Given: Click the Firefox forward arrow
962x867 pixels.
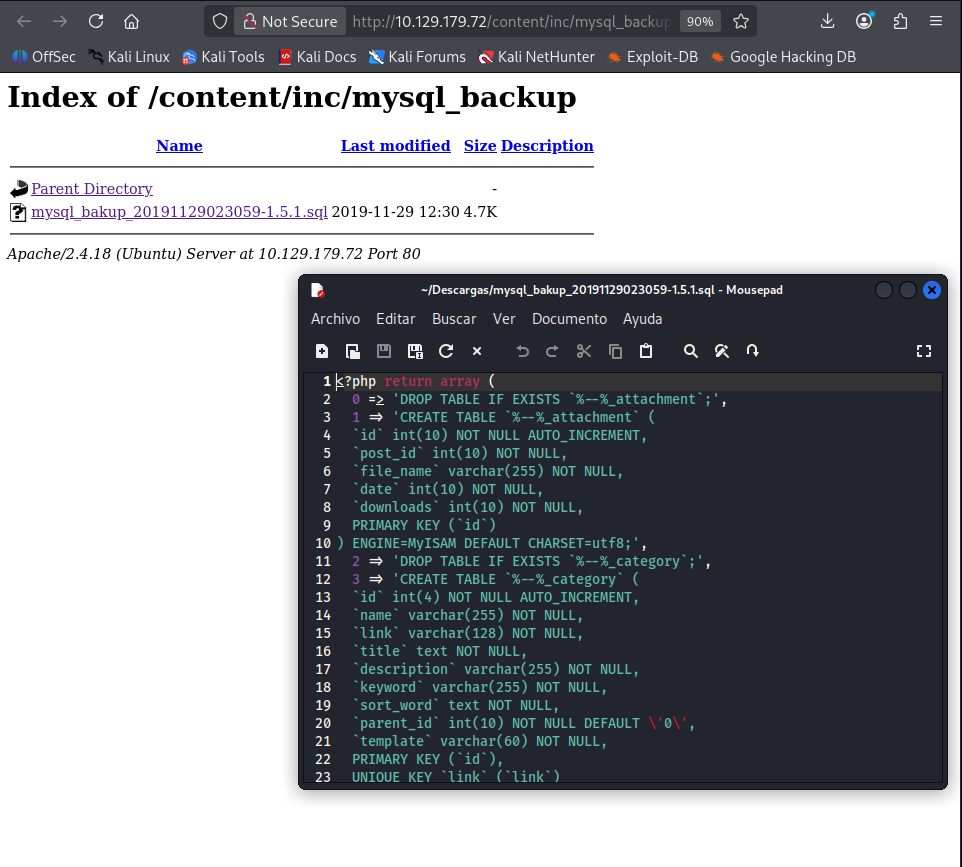Looking at the screenshot, I should coord(60,21).
